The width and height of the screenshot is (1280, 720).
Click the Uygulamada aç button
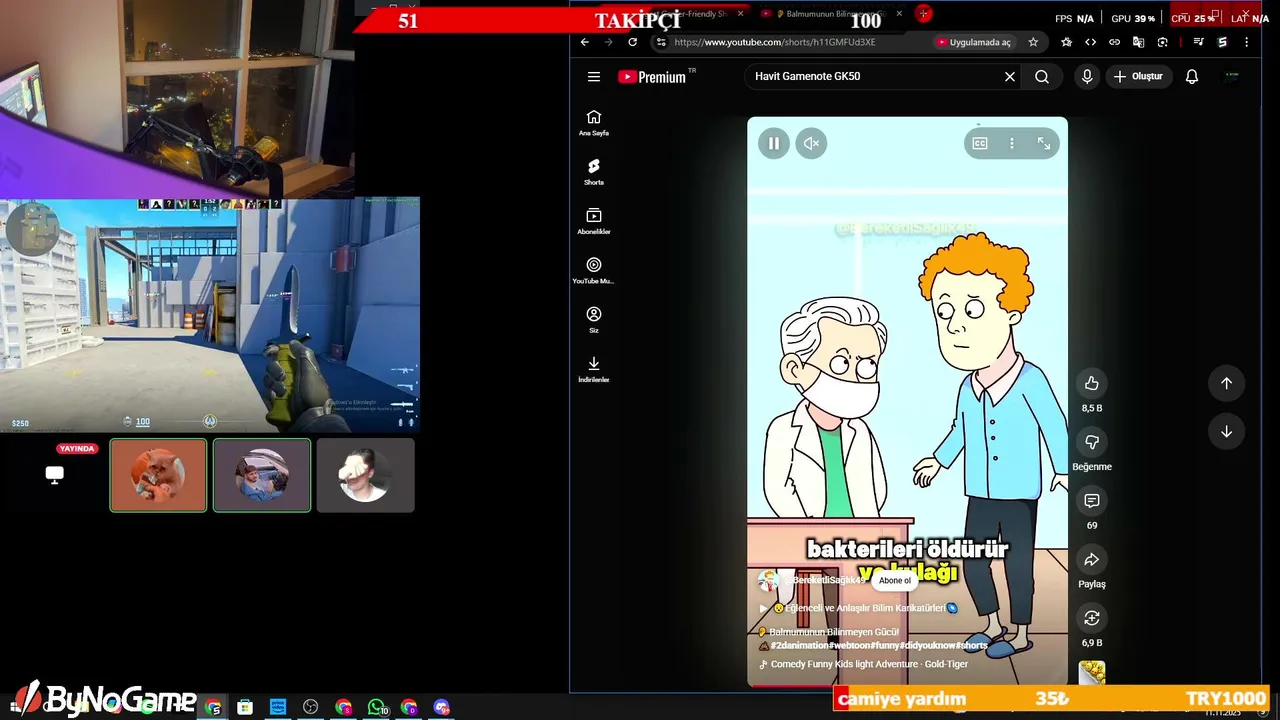[x=974, y=42]
